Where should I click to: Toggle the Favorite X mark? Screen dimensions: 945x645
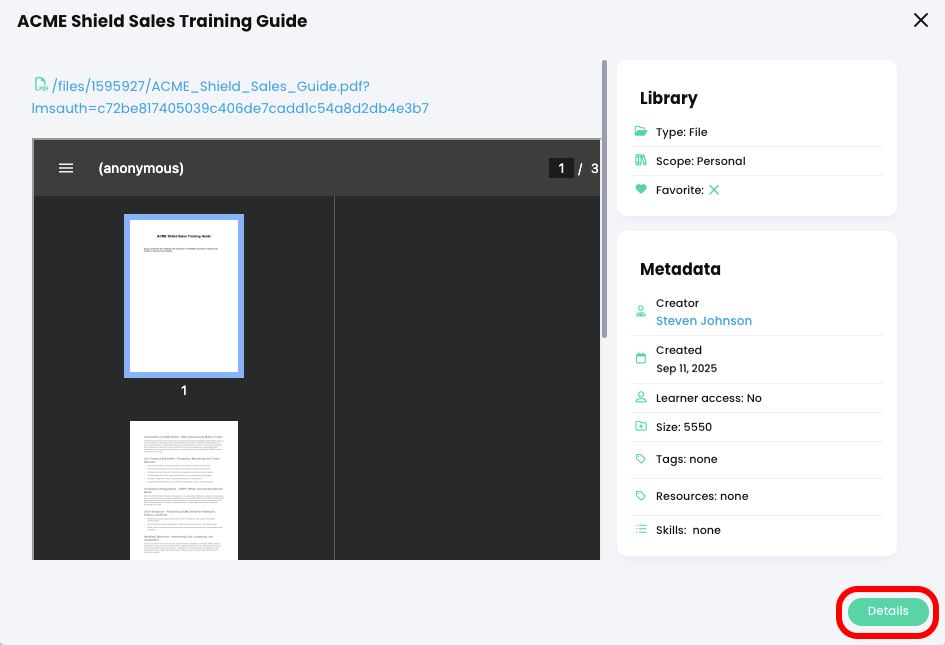click(714, 190)
